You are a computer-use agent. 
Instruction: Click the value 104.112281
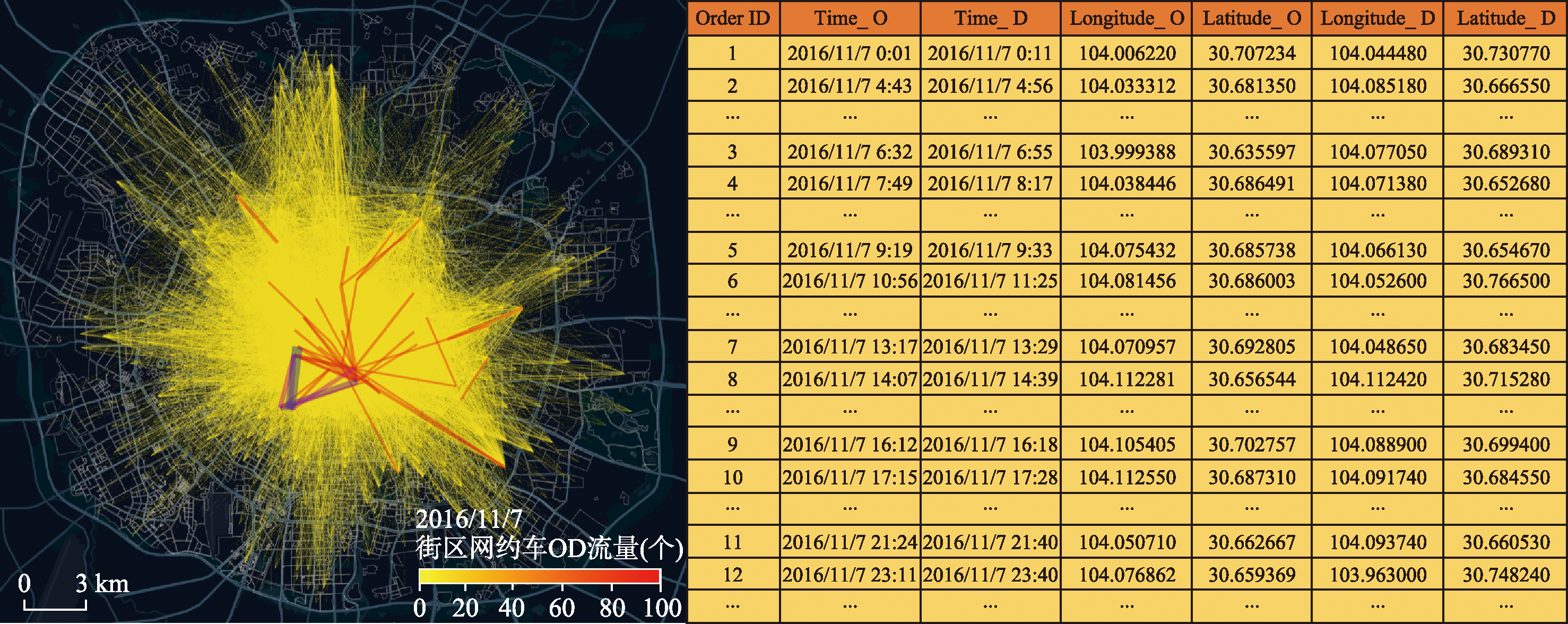1127,379
